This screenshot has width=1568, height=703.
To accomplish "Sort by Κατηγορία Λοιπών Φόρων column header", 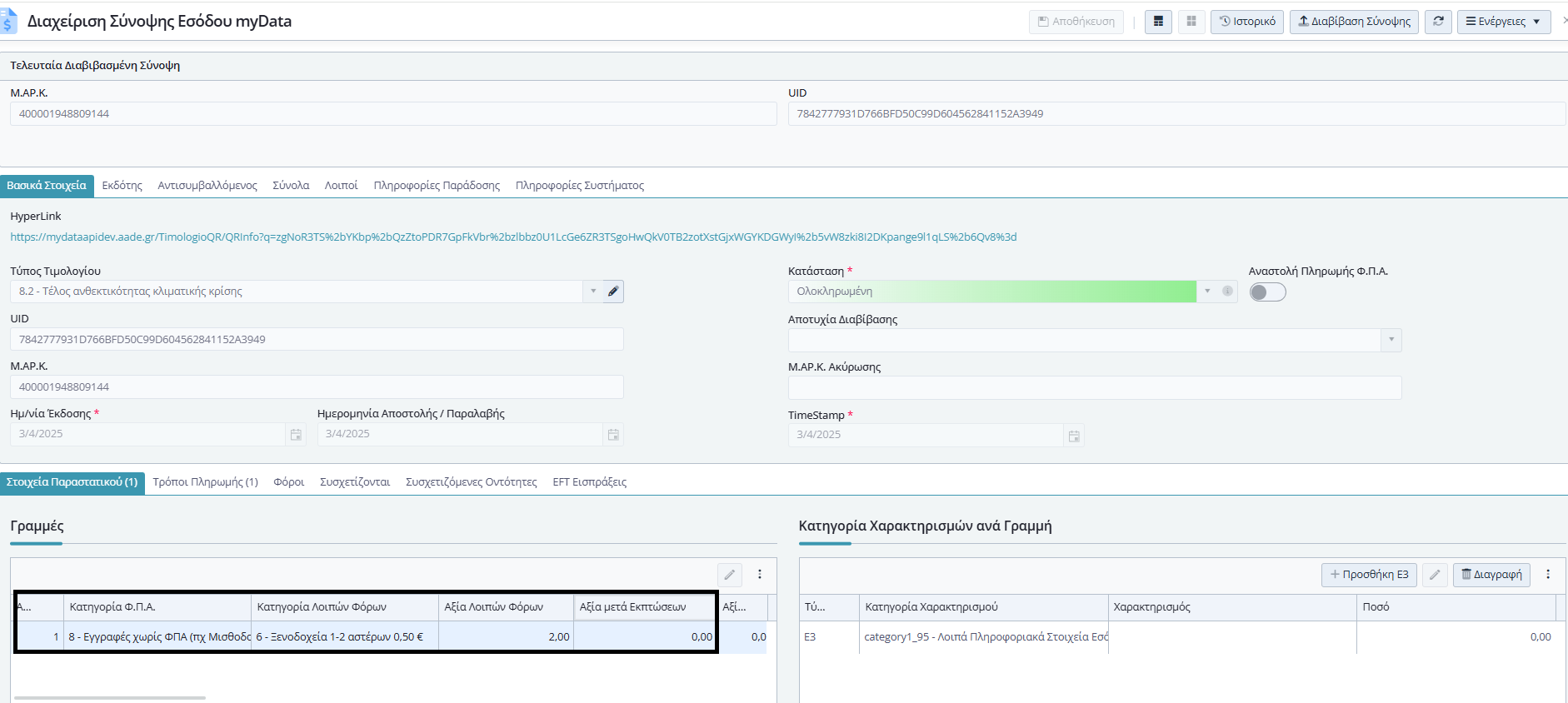I will 345,607.
